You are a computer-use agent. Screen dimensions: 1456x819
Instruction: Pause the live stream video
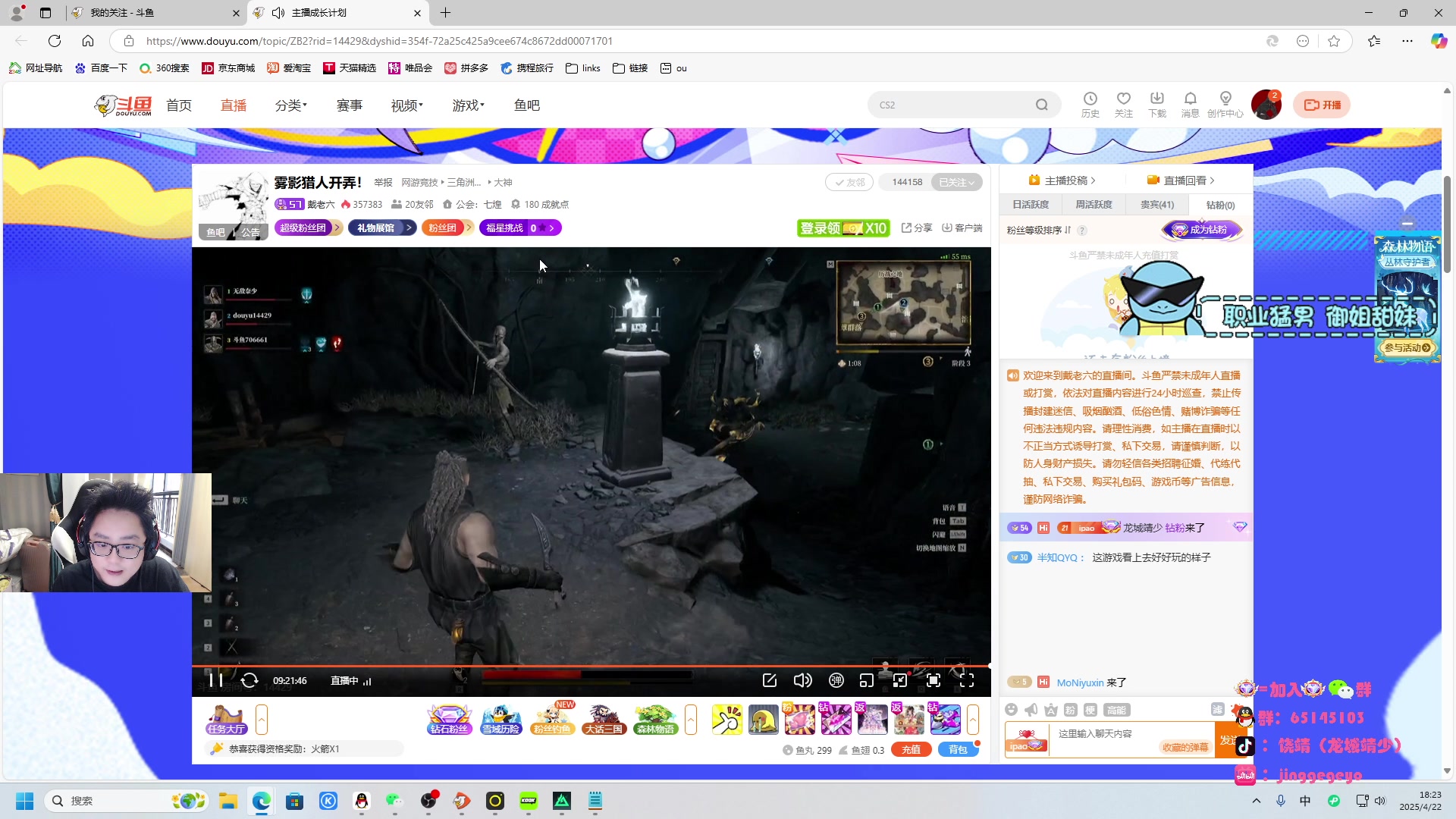pyautogui.click(x=215, y=680)
